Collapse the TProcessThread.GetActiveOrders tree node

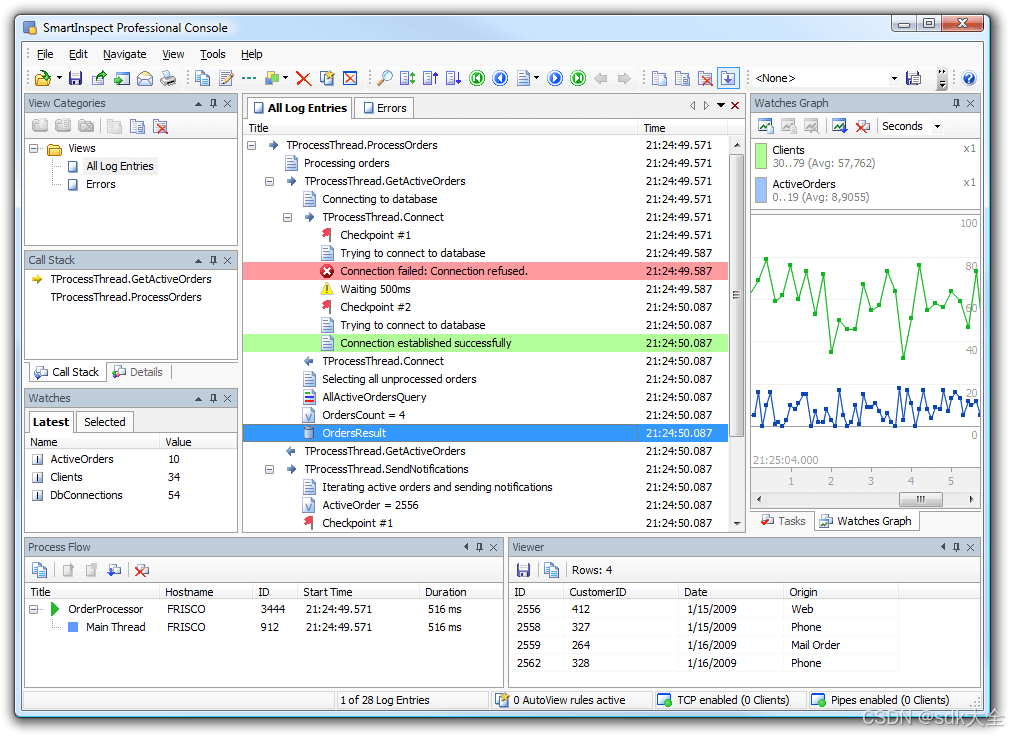click(269, 181)
